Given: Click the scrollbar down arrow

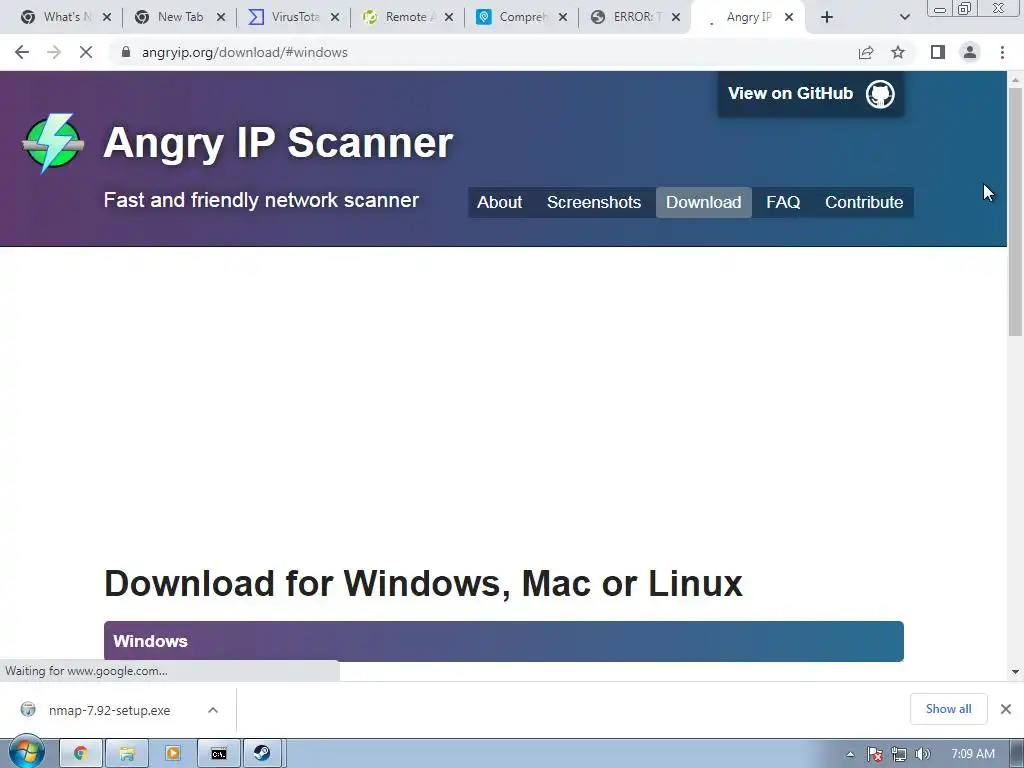Looking at the screenshot, I should pyautogui.click(x=1015, y=671).
